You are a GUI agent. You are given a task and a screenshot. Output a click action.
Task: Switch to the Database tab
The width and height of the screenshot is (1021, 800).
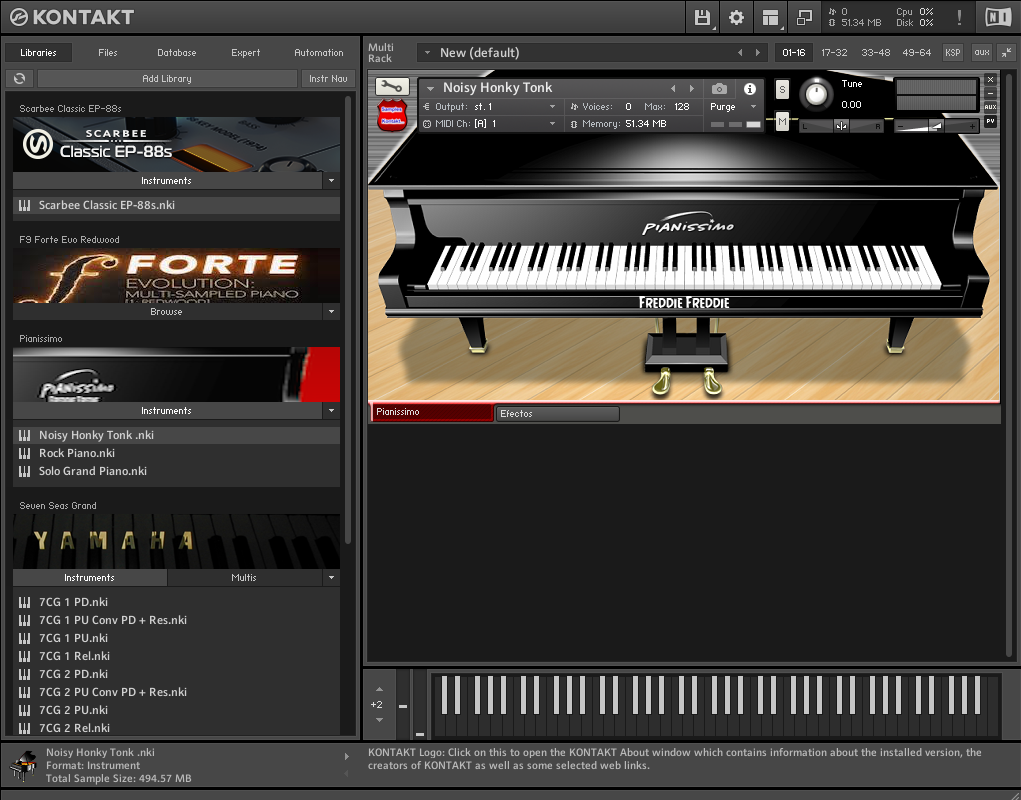point(176,53)
